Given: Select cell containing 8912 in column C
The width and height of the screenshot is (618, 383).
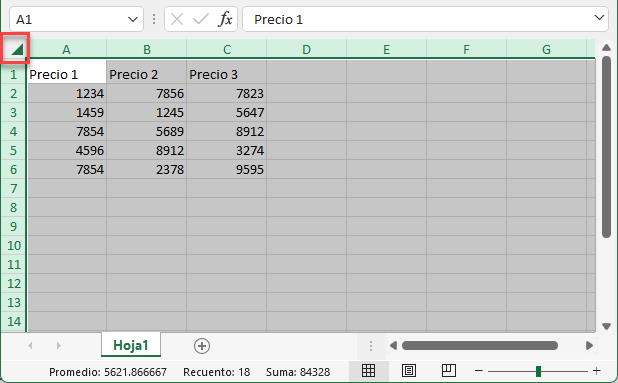Looking at the screenshot, I should tap(227, 131).
